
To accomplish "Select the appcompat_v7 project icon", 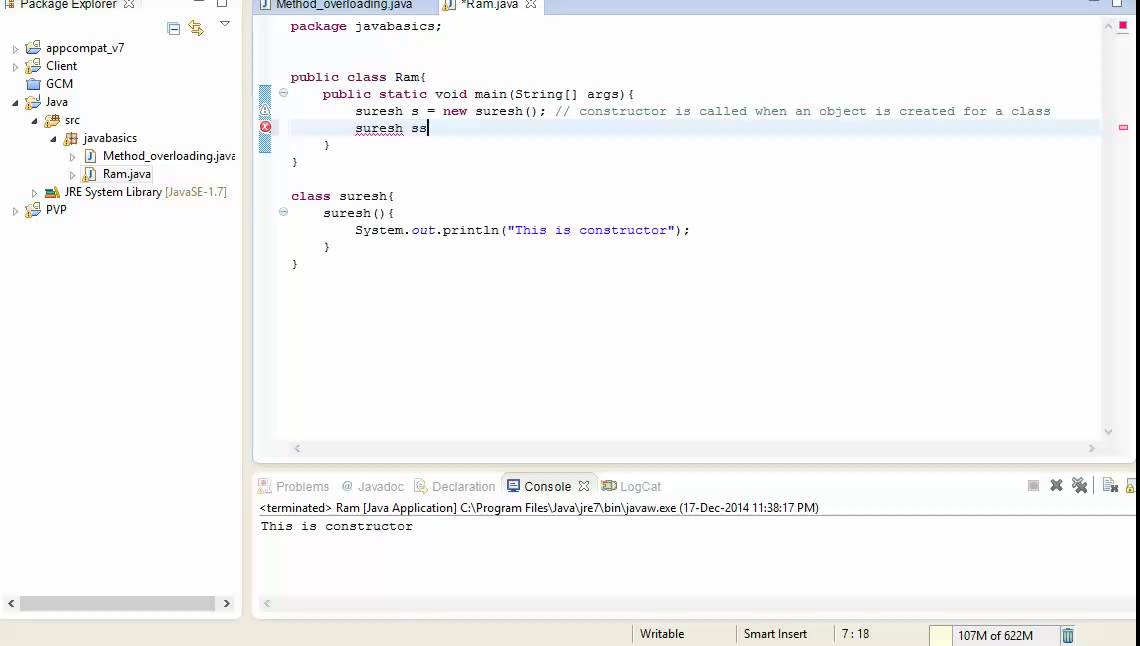I will click(x=33, y=48).
